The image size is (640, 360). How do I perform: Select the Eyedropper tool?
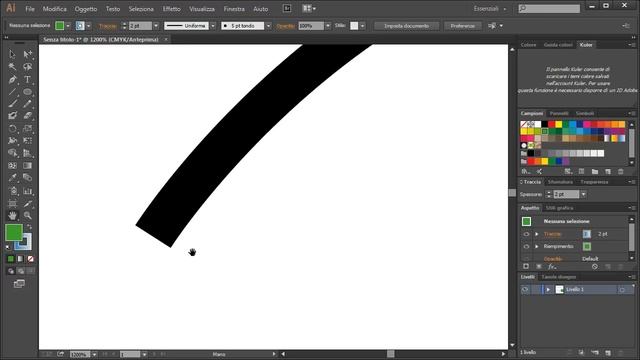(12, 178)
